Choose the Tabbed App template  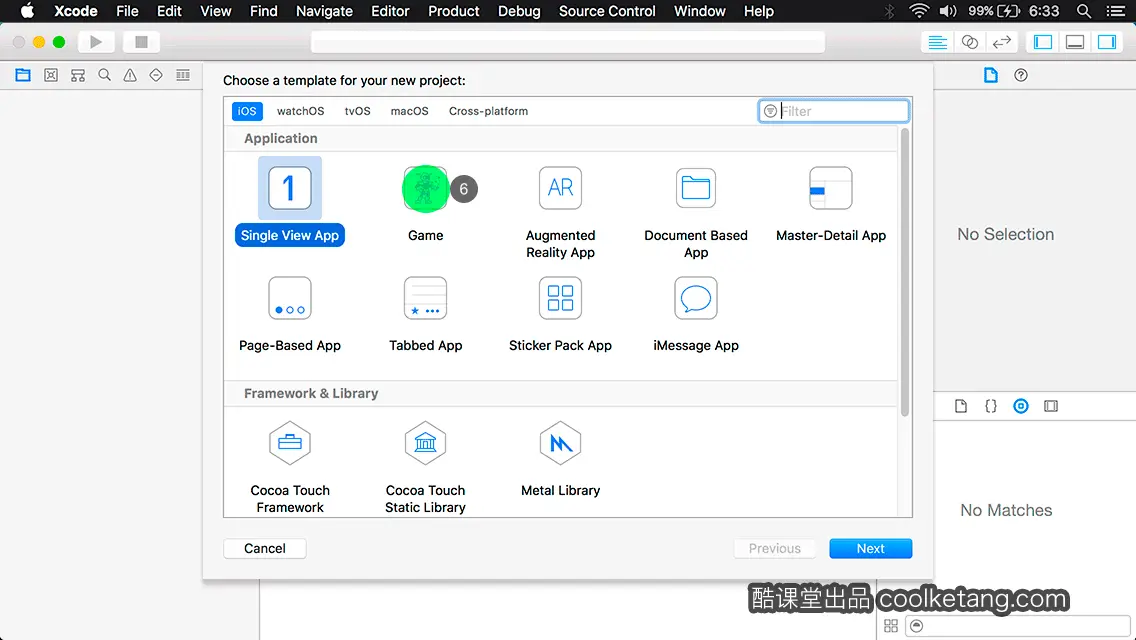425,313
